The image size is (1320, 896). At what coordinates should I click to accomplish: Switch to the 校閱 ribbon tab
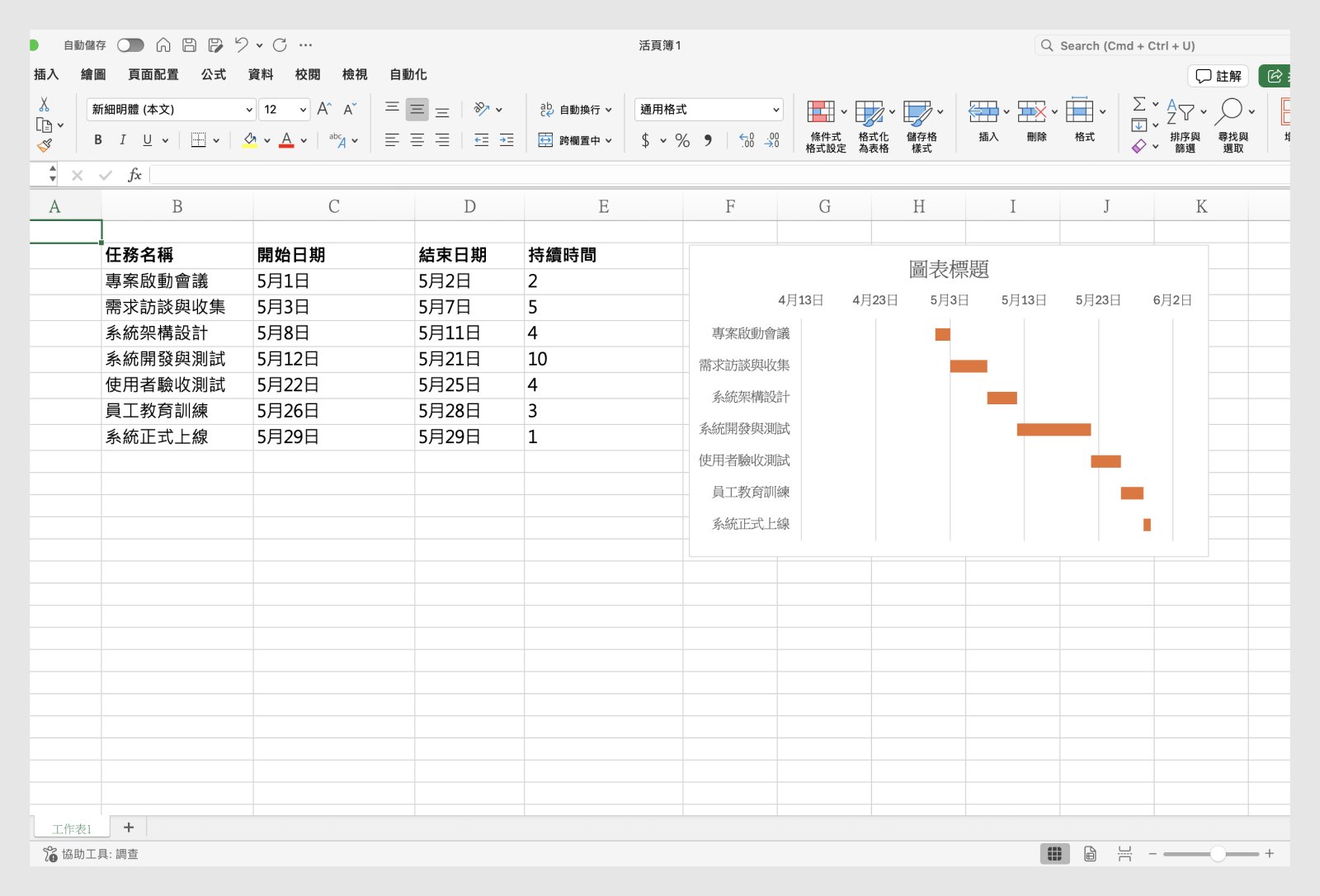pyautogui.click(x=307, y=74)
